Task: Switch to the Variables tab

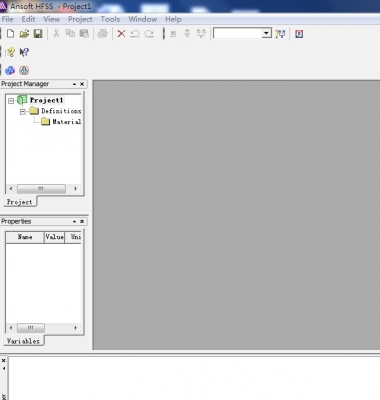Action: pos(23,341)
